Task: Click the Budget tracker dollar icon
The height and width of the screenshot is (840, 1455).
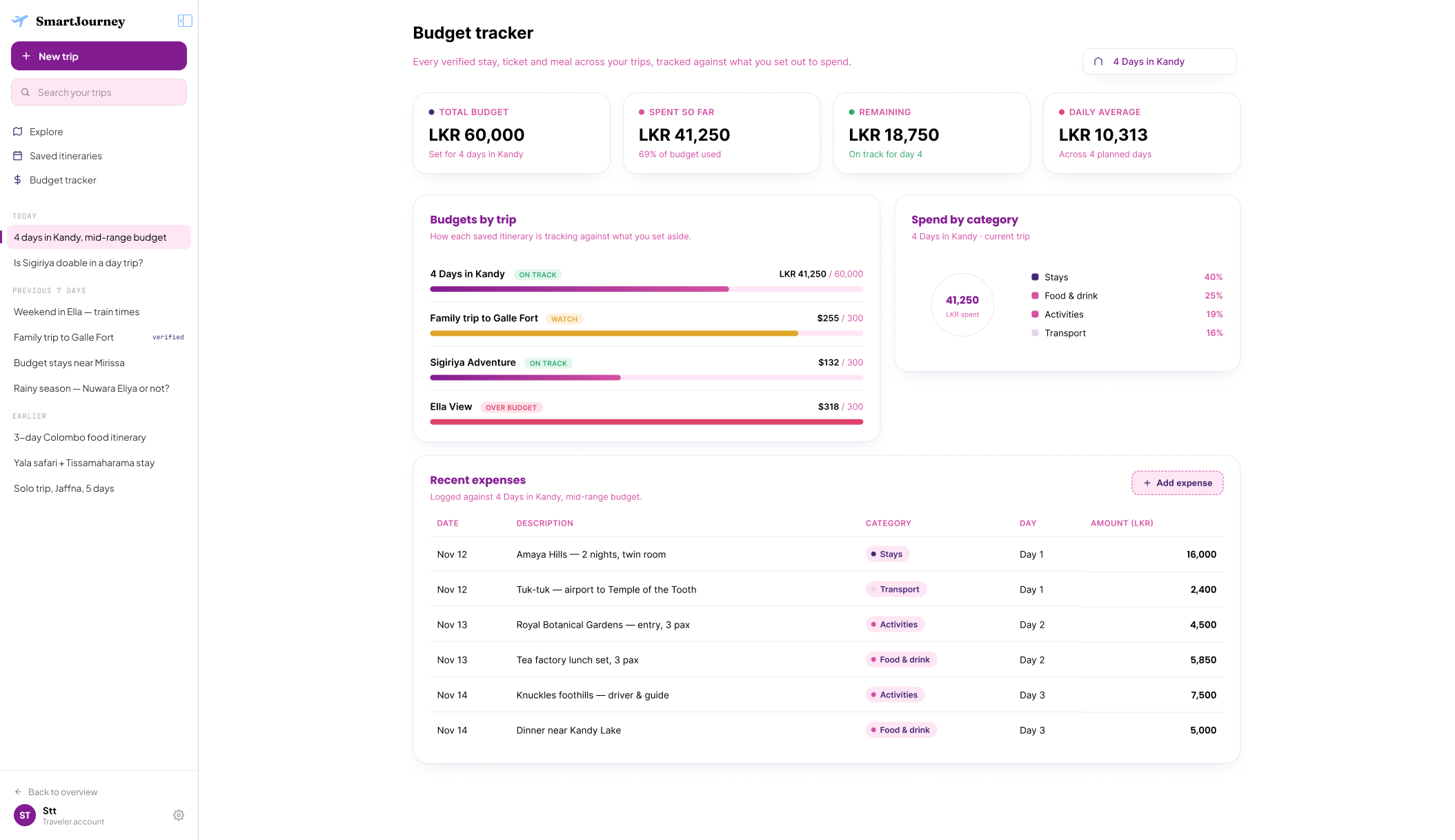Action: tap(18, 180)
